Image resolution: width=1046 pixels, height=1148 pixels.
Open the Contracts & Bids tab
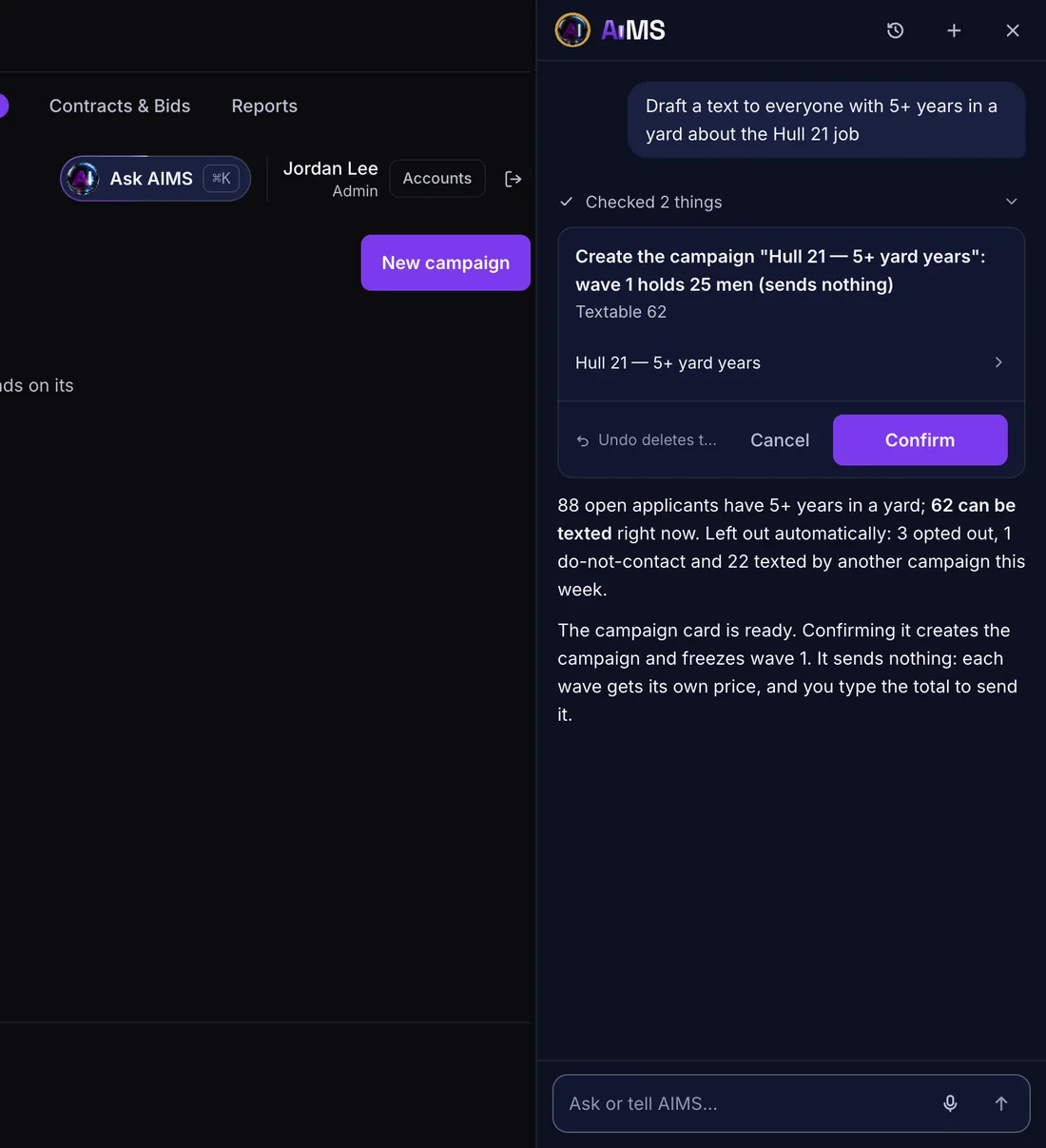click(120, 106)
